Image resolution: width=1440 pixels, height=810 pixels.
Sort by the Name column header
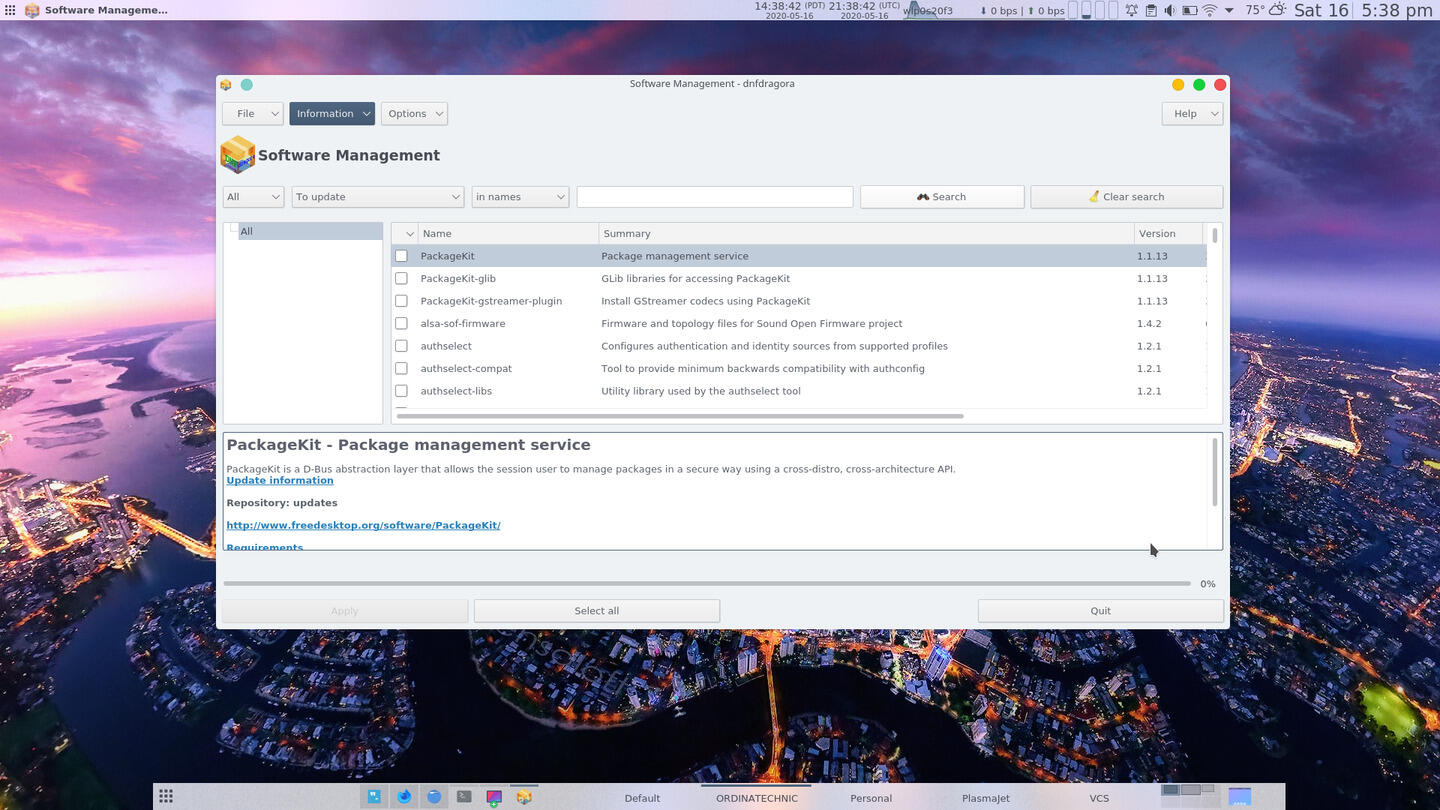point(508,234)
